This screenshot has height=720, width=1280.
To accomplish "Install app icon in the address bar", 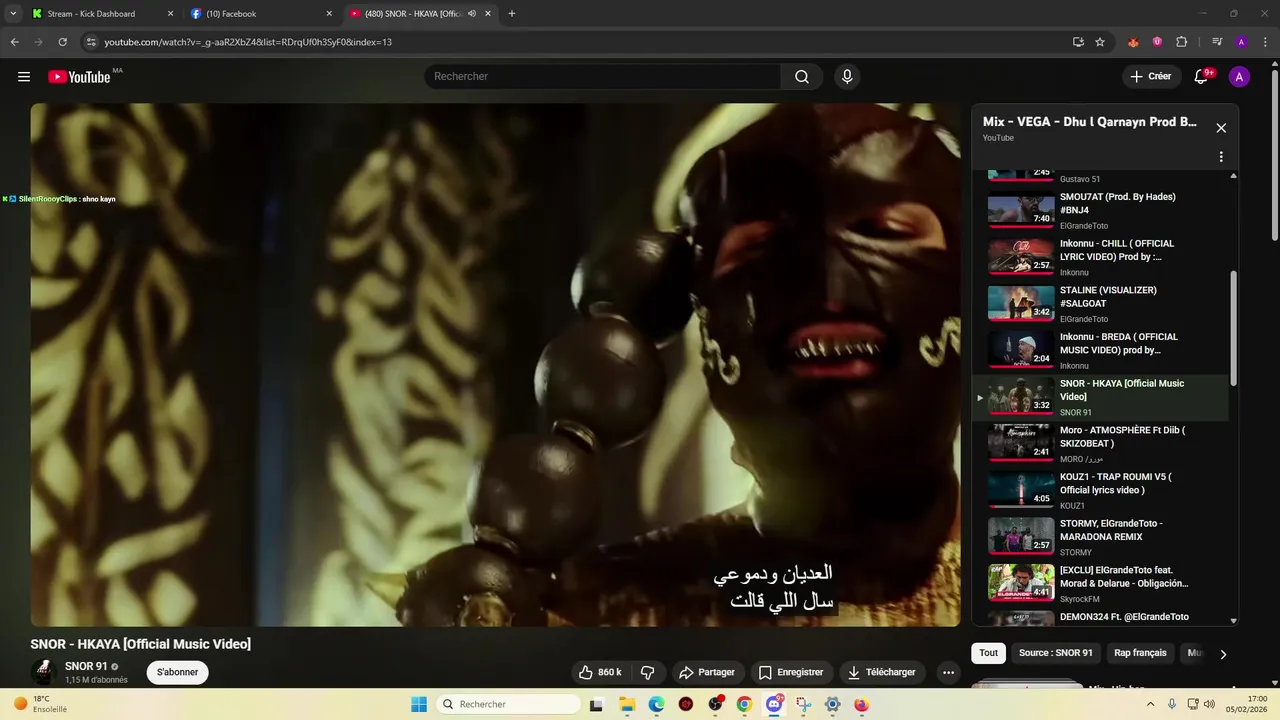I will coord(1078,42).
